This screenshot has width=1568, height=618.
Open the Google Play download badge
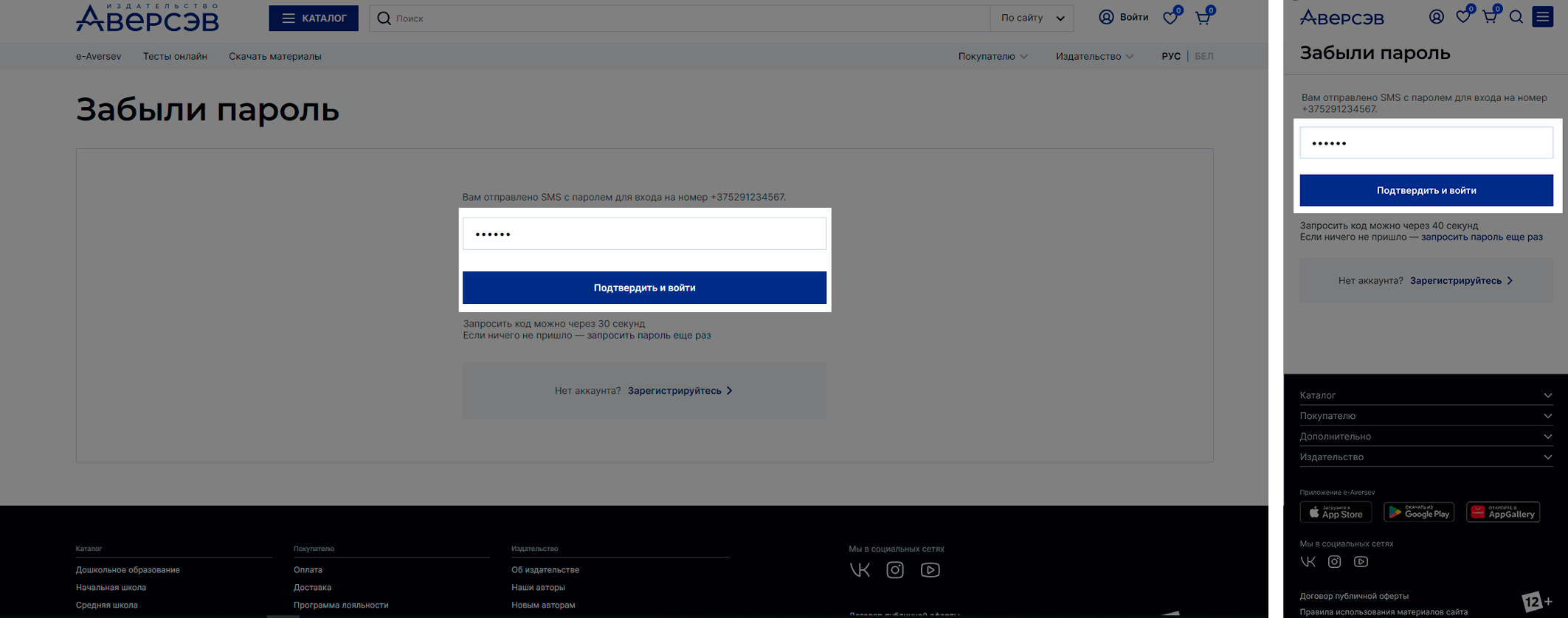coord(1418,512)
